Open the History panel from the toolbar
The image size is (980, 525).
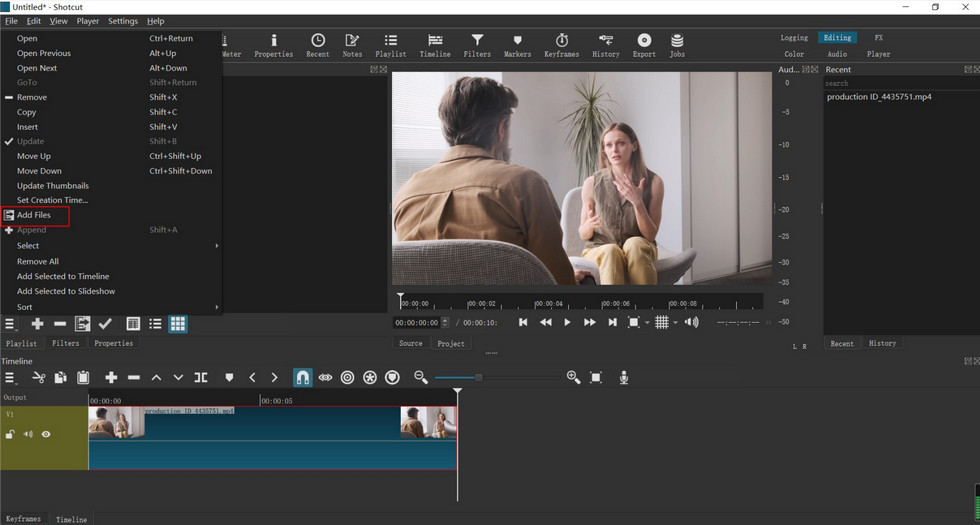coord(606,46)
